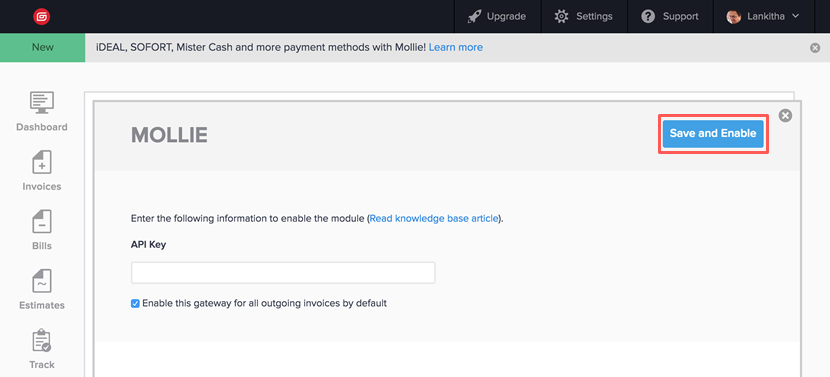Open the Invoices document-plus icon

pyautogui.click(x=41, y=162)
